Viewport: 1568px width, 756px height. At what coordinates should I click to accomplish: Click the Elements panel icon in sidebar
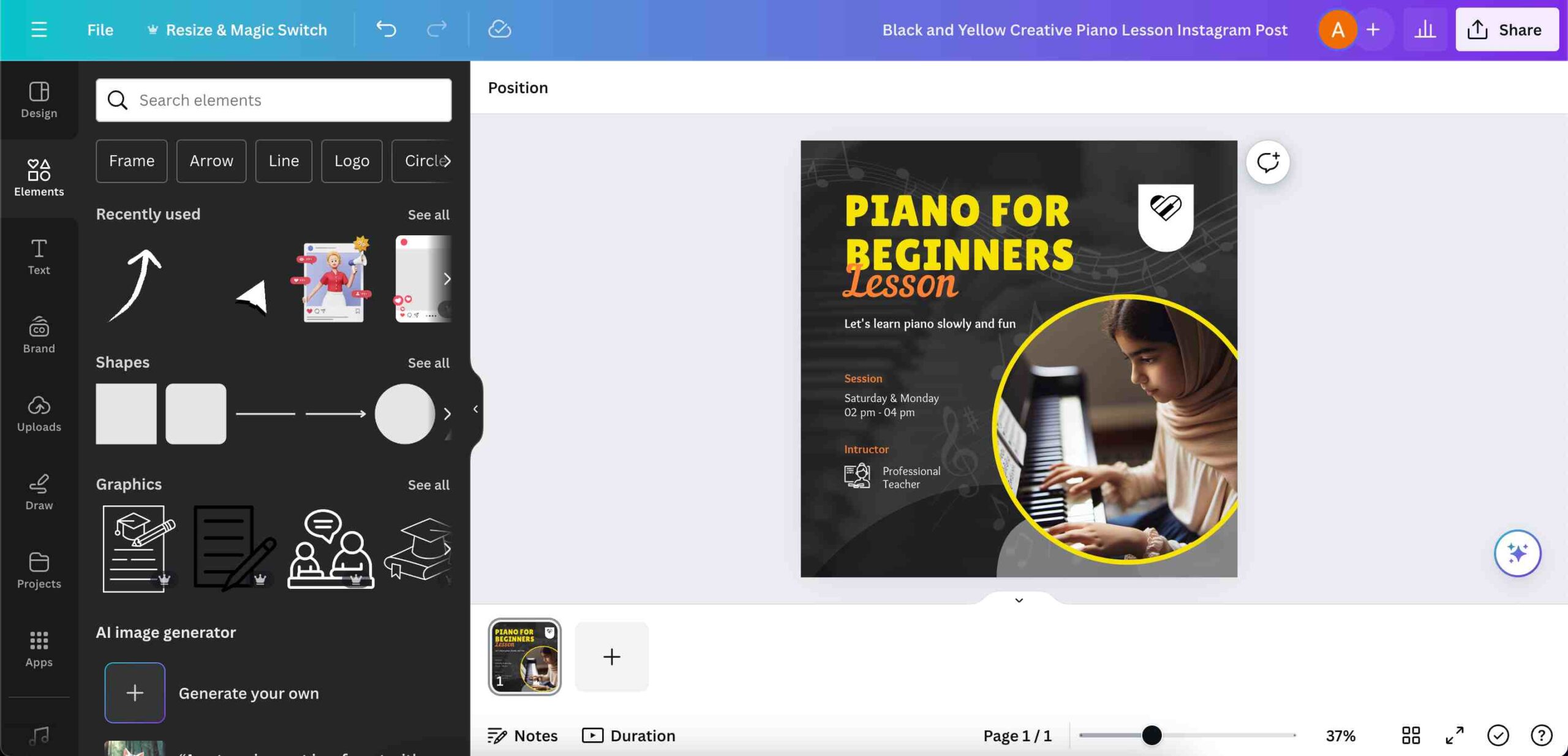pyautogui.click(x=38, y=176)
